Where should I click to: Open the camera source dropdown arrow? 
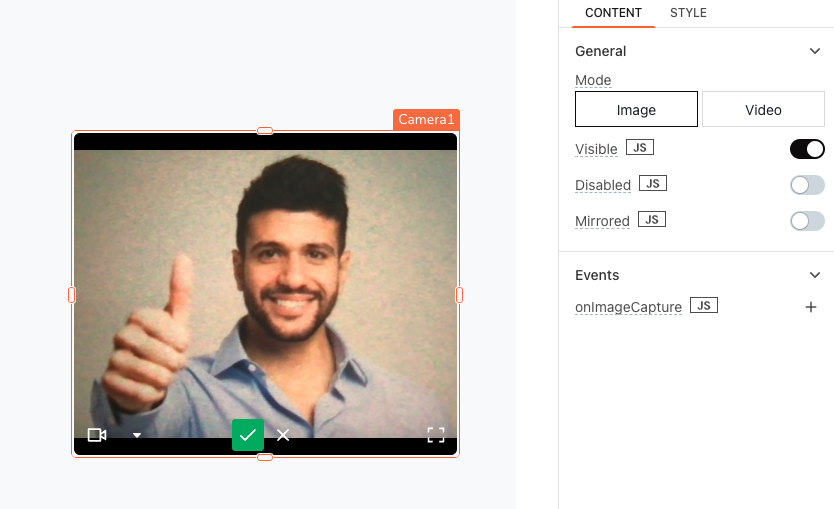click(137, 435)
